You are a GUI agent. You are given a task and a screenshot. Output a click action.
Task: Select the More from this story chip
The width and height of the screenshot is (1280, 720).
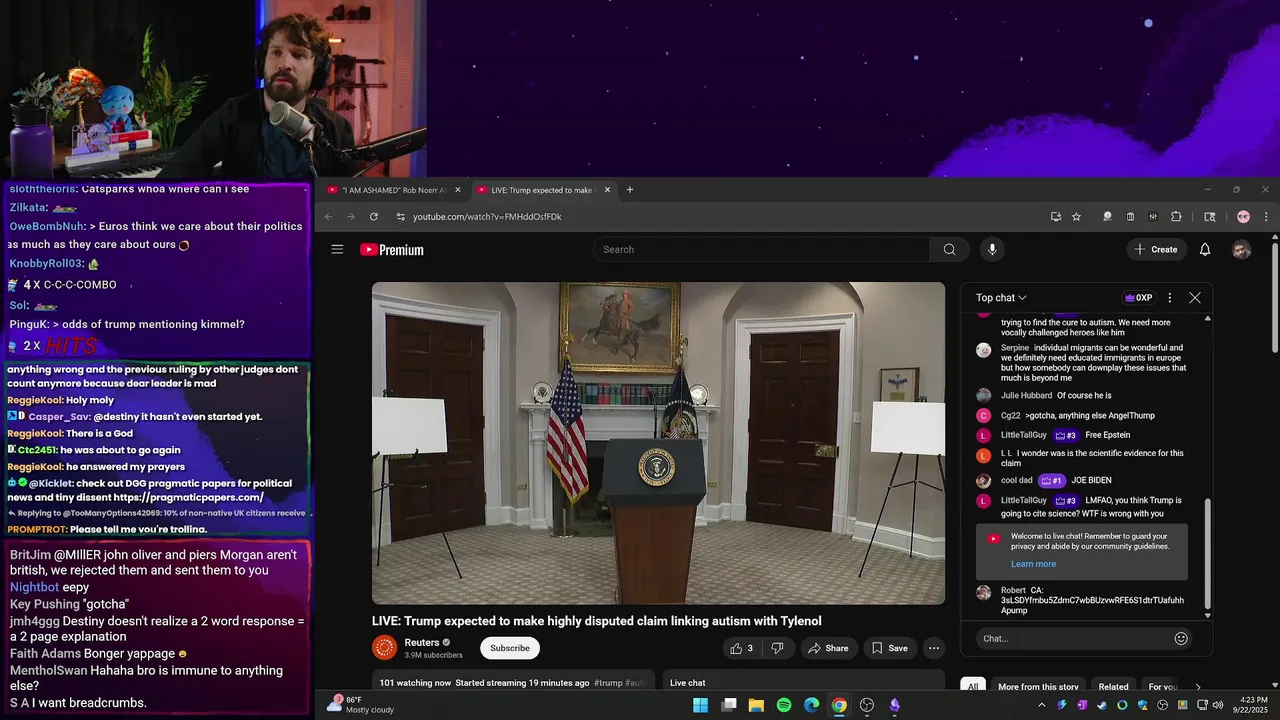pos(1038,687)
